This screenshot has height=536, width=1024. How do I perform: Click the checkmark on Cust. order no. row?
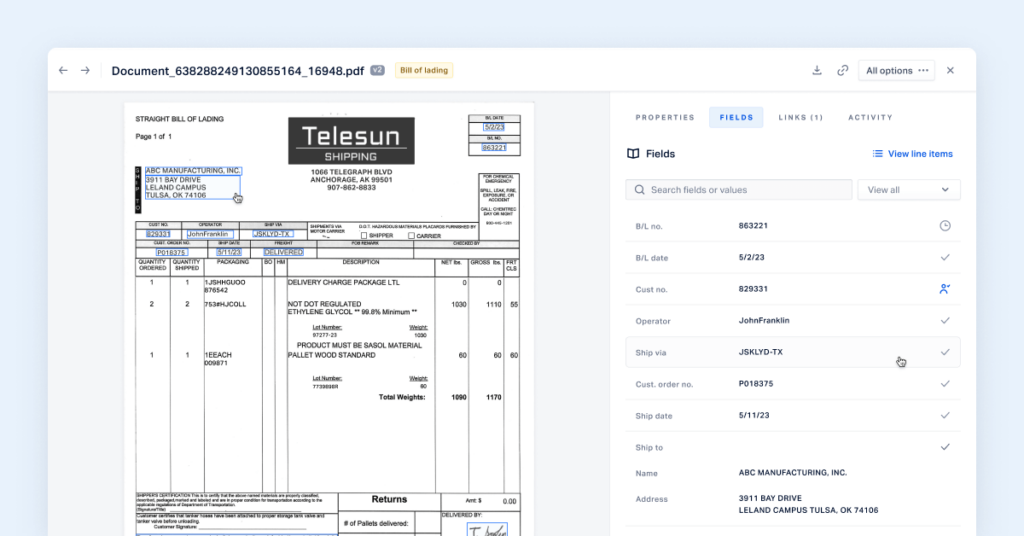click(945, 384)
